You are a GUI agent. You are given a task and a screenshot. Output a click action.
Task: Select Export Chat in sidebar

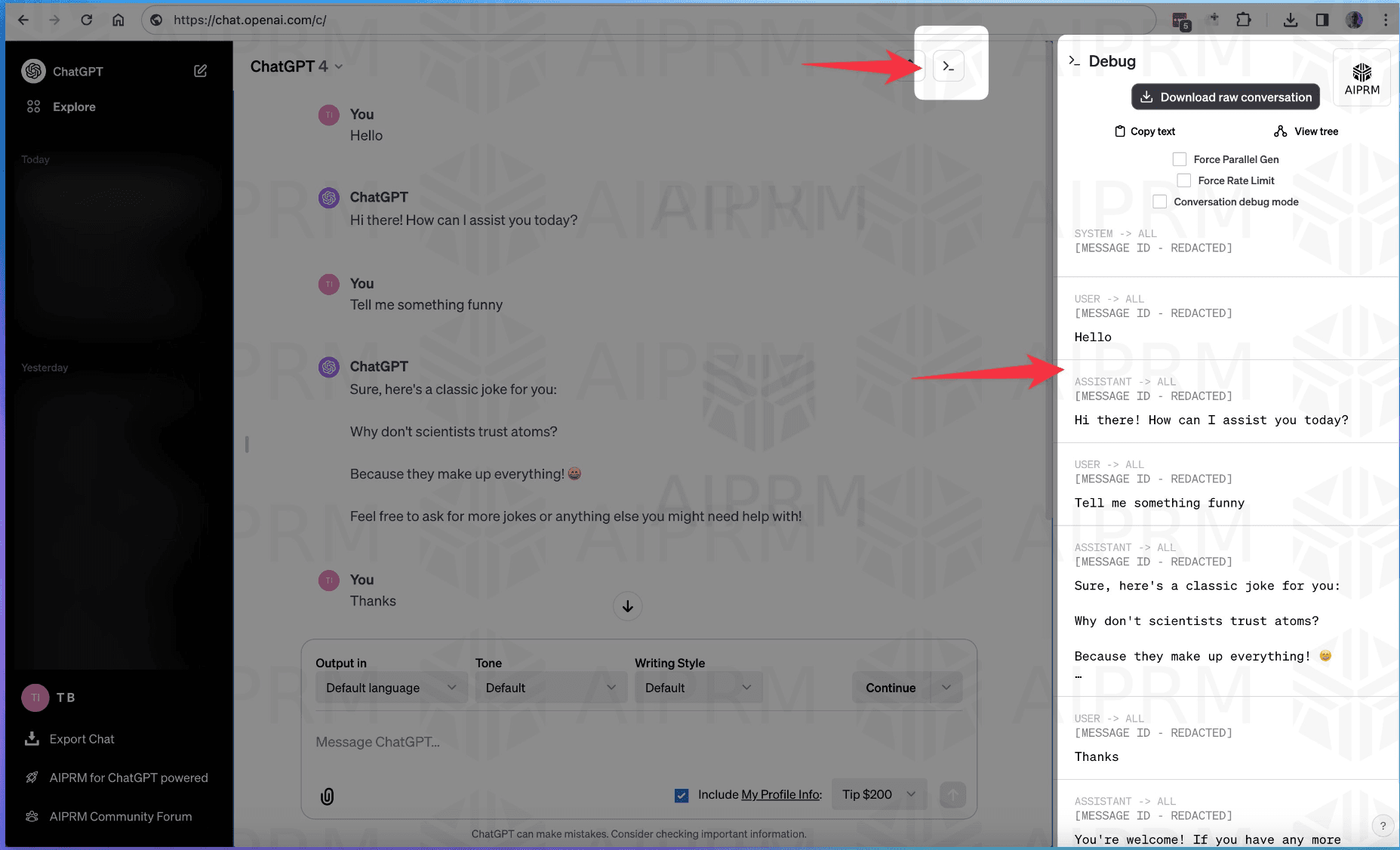82,739
